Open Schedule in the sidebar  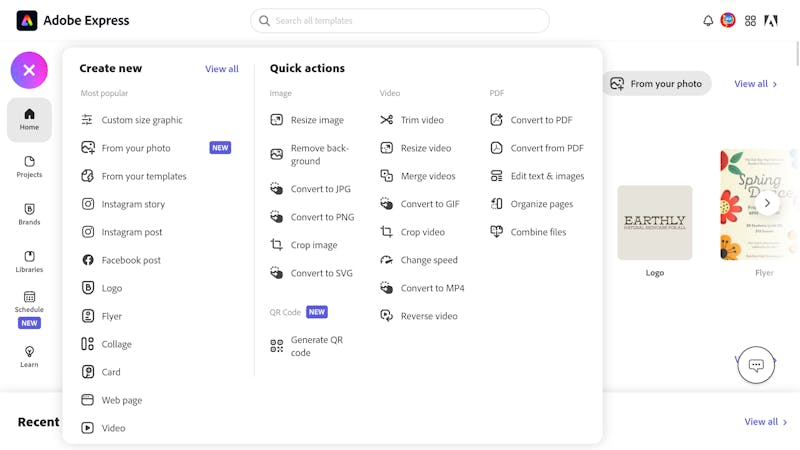click(x=29, y=309)
